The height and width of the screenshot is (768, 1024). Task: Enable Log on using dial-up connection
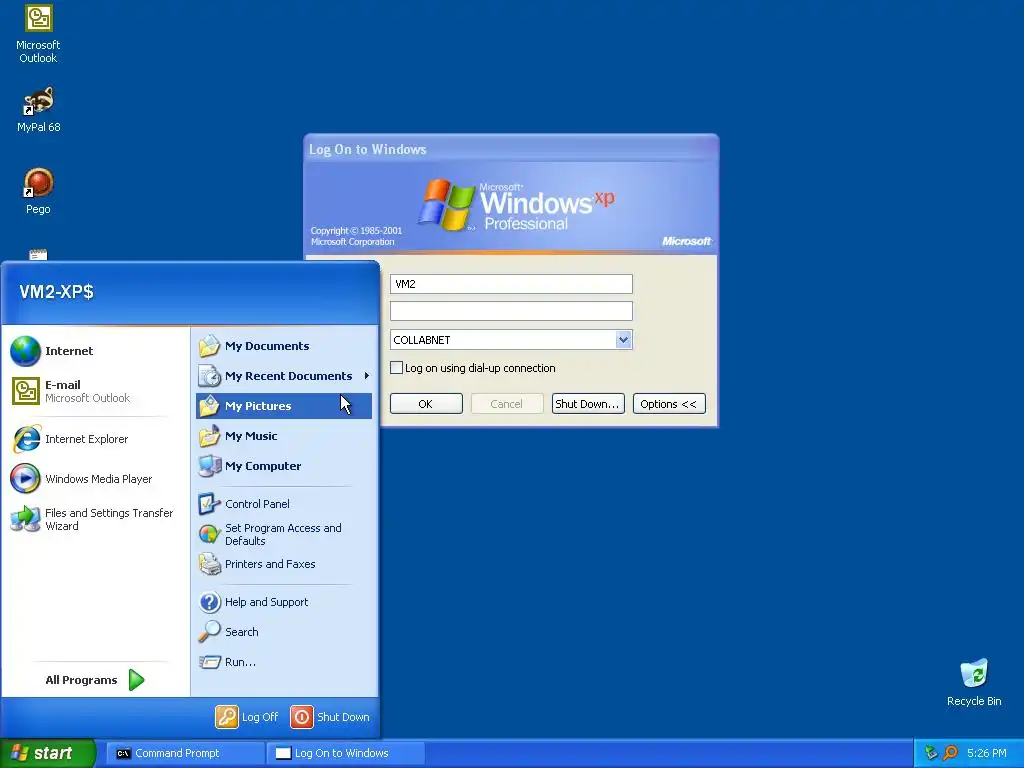[x=396, y=368]
